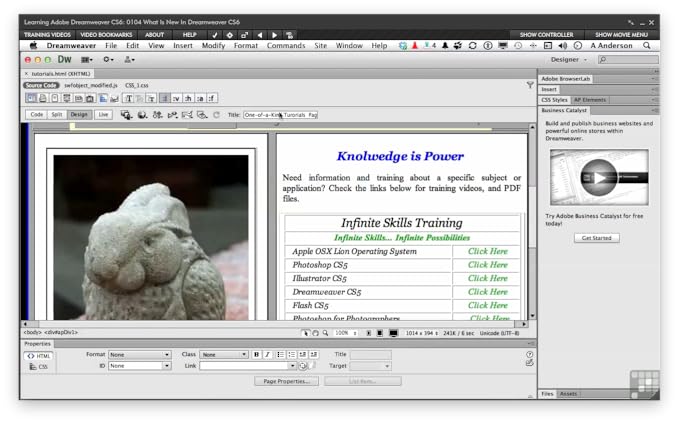Open the ID dropdown
The width and height of the screenshot is (679, 423).
tap(139, 366)
